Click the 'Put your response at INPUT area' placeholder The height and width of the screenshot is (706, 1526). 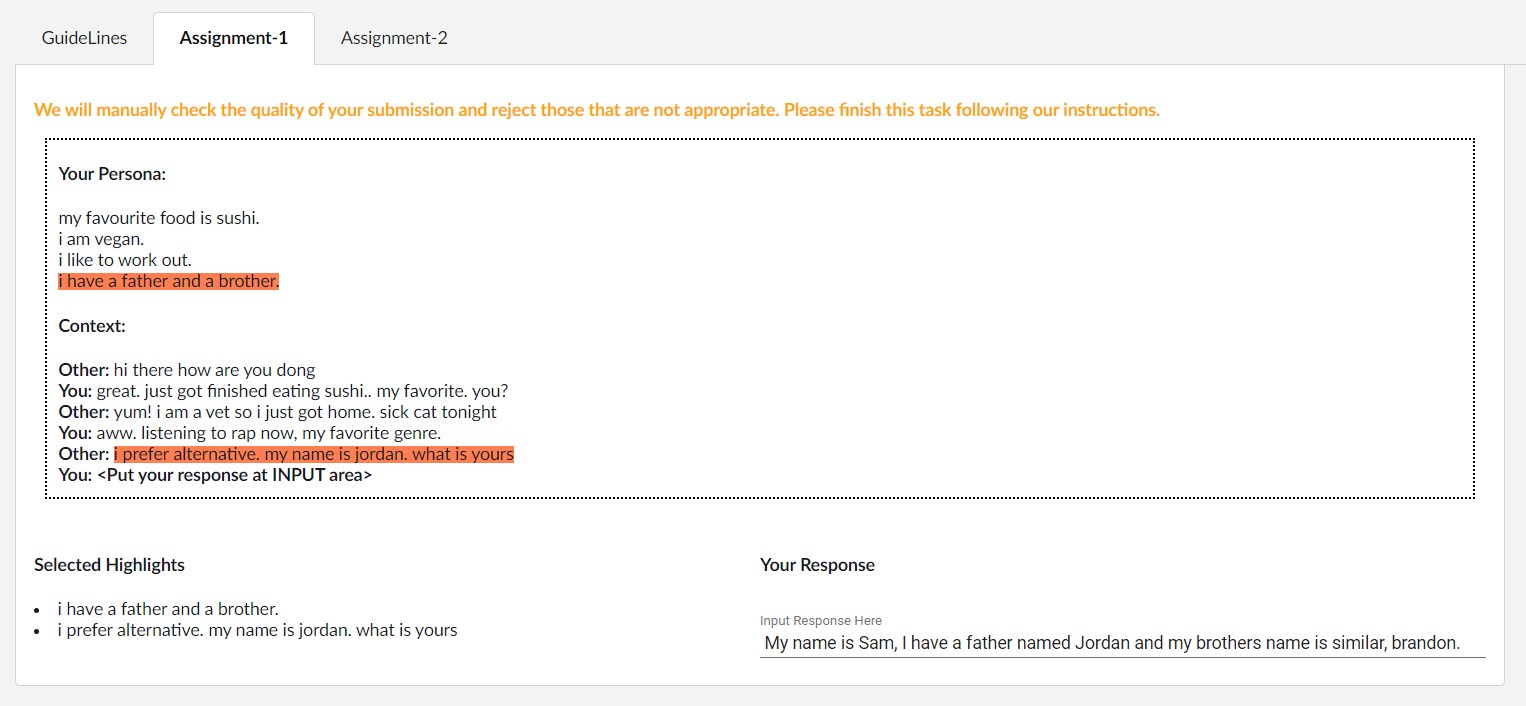[x=235, y=475]
